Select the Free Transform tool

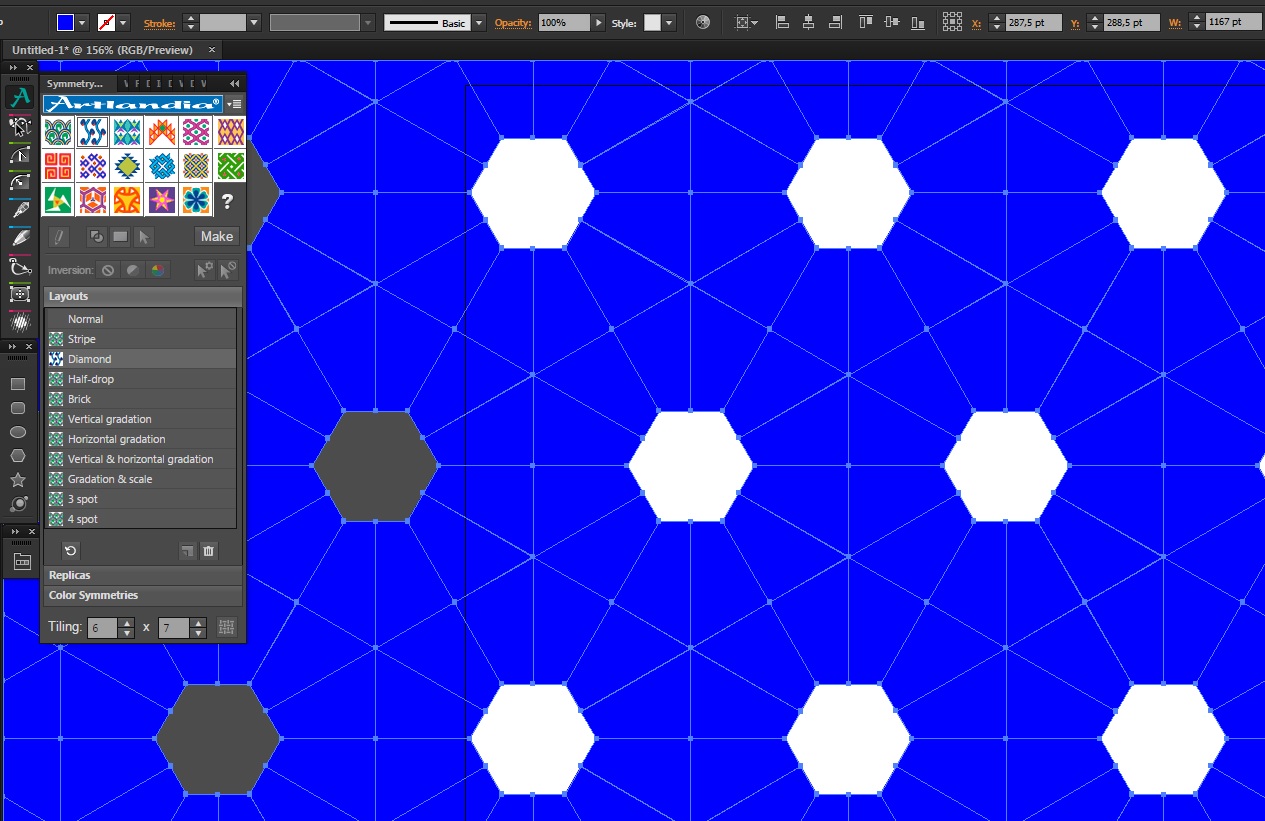[x=18, y=295]
